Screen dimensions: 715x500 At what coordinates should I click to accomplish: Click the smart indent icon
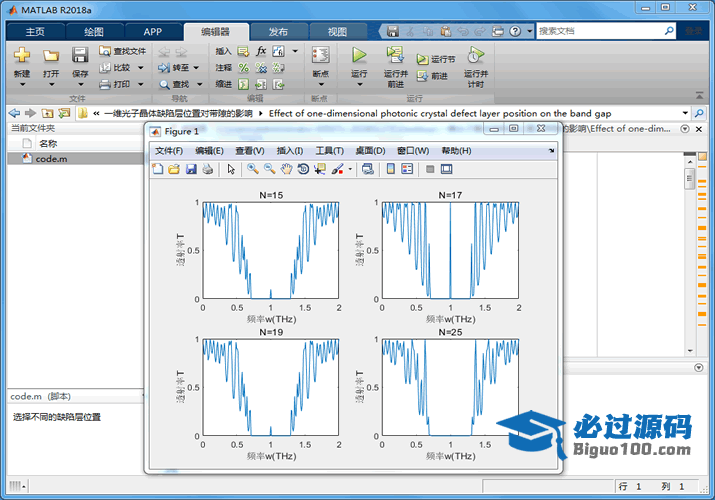244,84
